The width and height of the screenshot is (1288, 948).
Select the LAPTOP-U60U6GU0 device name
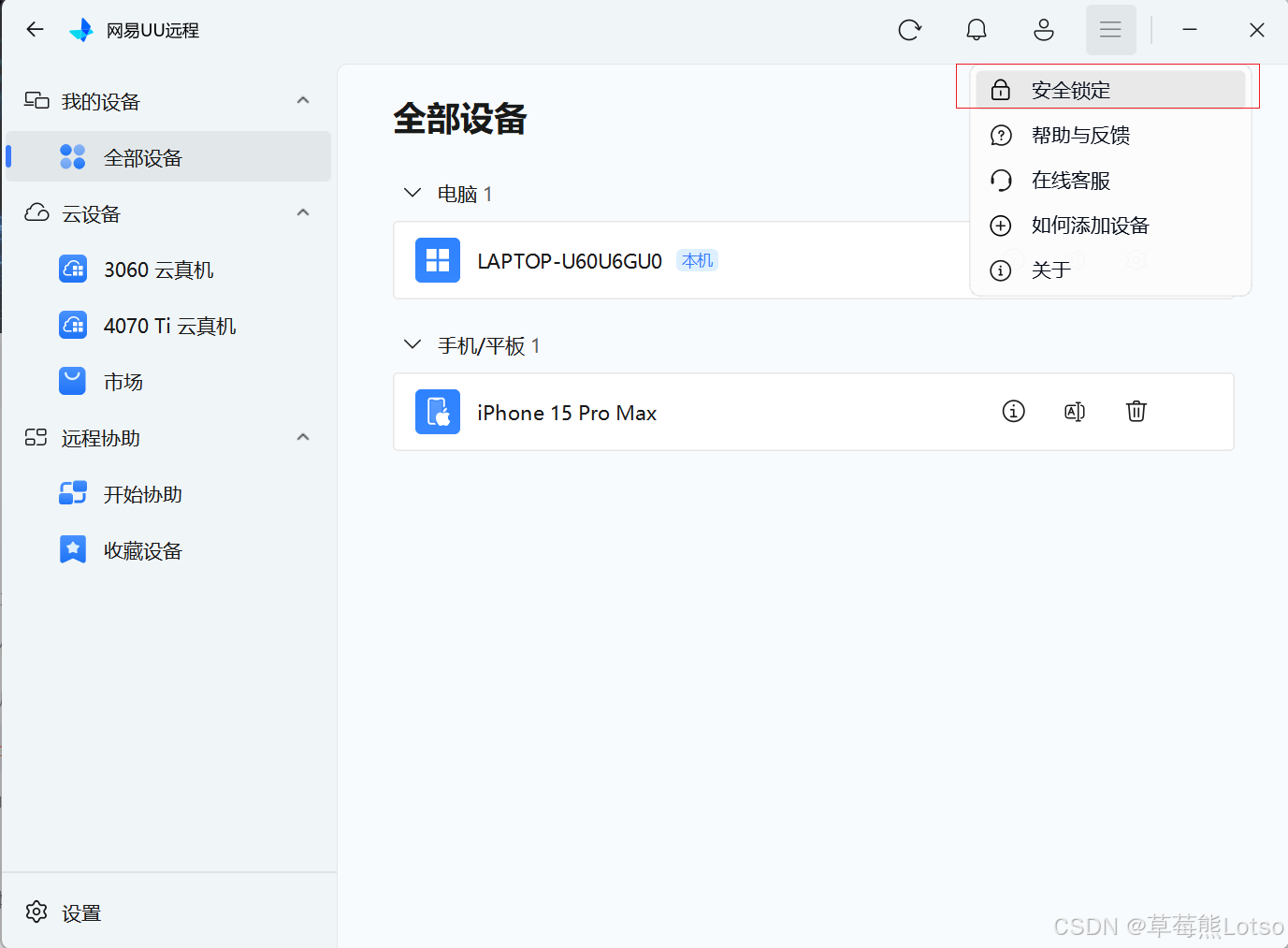click(570, 261)
